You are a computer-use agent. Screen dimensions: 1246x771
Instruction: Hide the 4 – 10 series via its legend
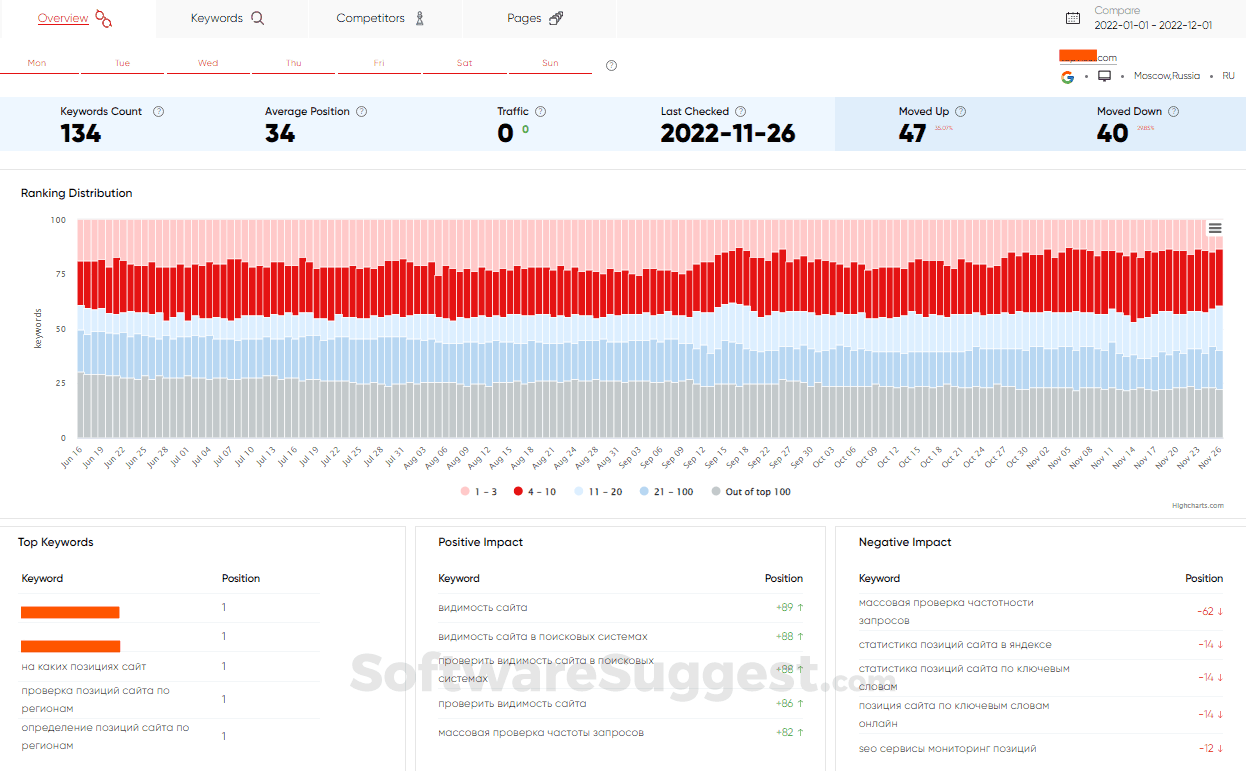click(x=539, y=491)
